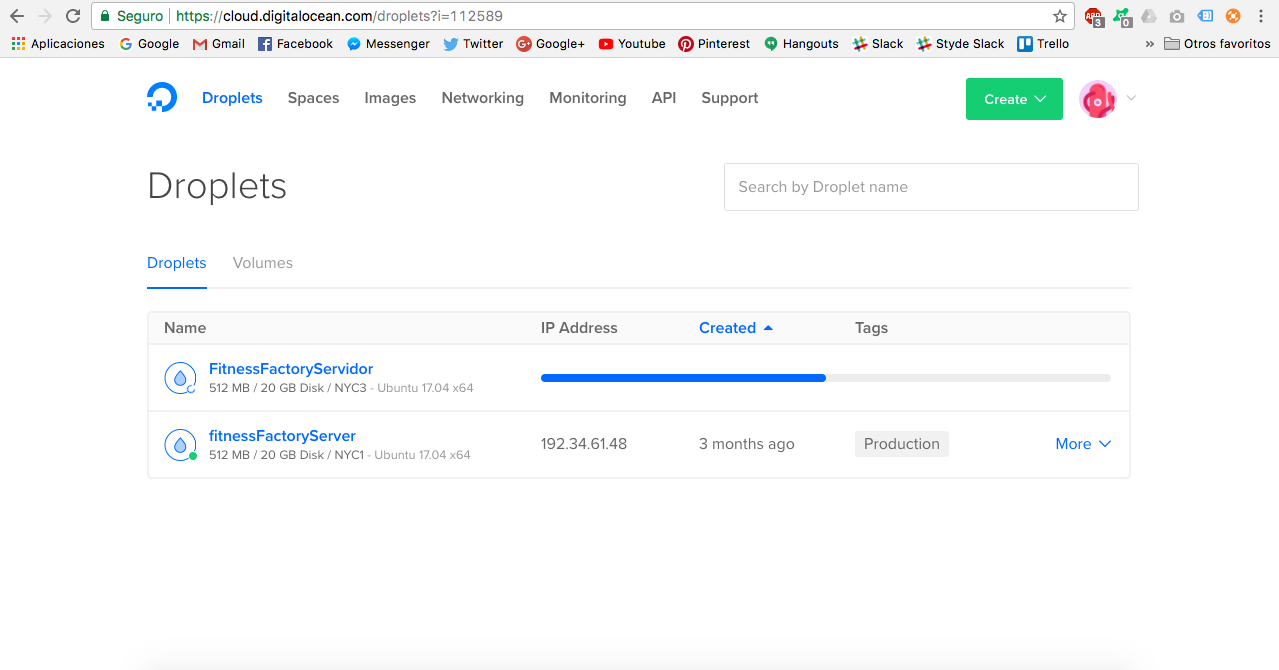
Task: Click the '3 months ago' text
Action: (747, 444)
